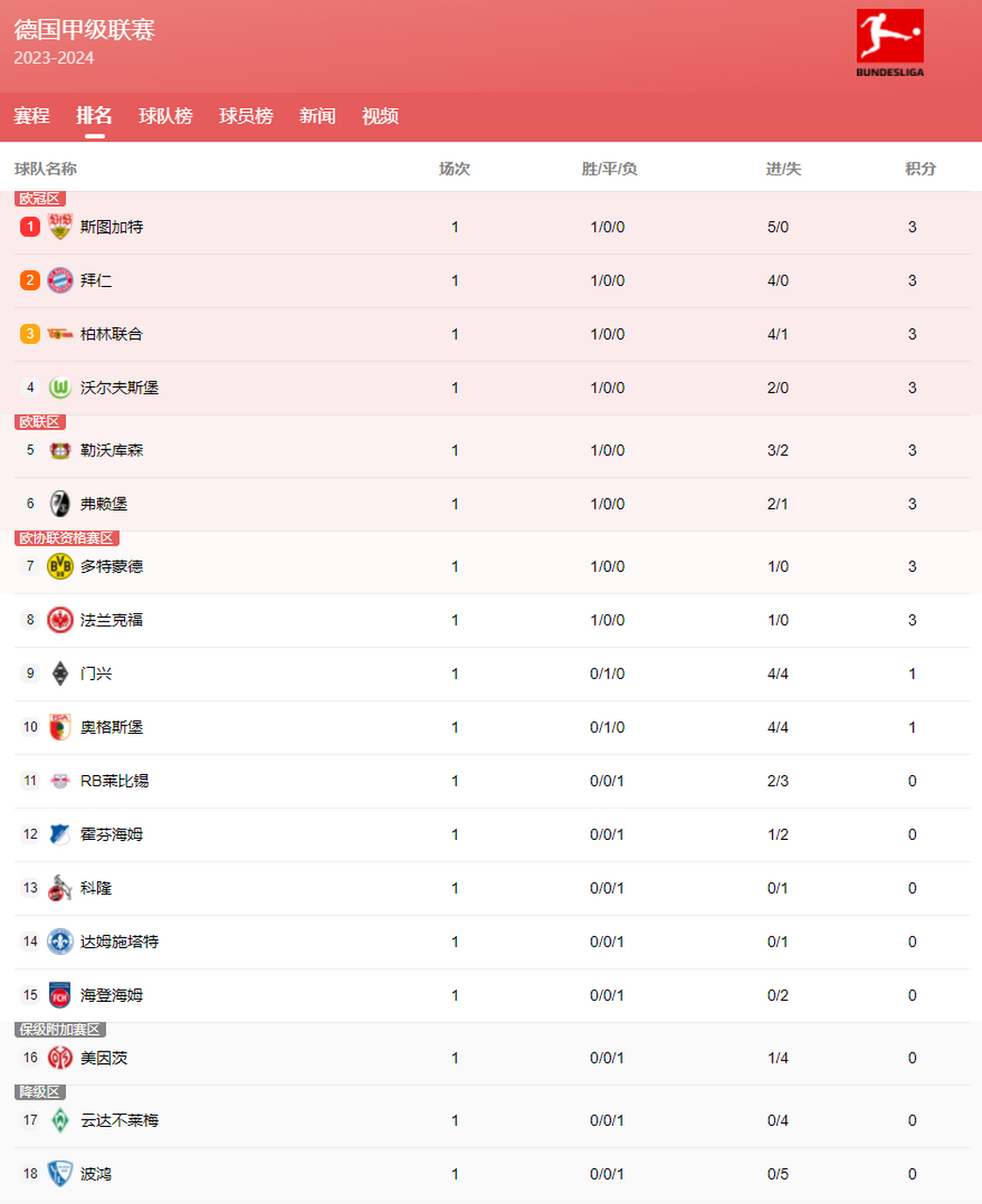Click the Werder Bremen diamond crest
The height and width of the screenshot is (1204, 982).
coord(60,1120)
